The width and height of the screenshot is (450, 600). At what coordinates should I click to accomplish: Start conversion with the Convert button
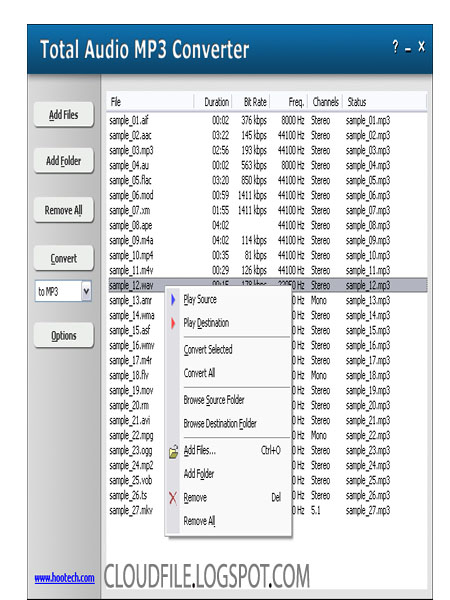[64, 258]
